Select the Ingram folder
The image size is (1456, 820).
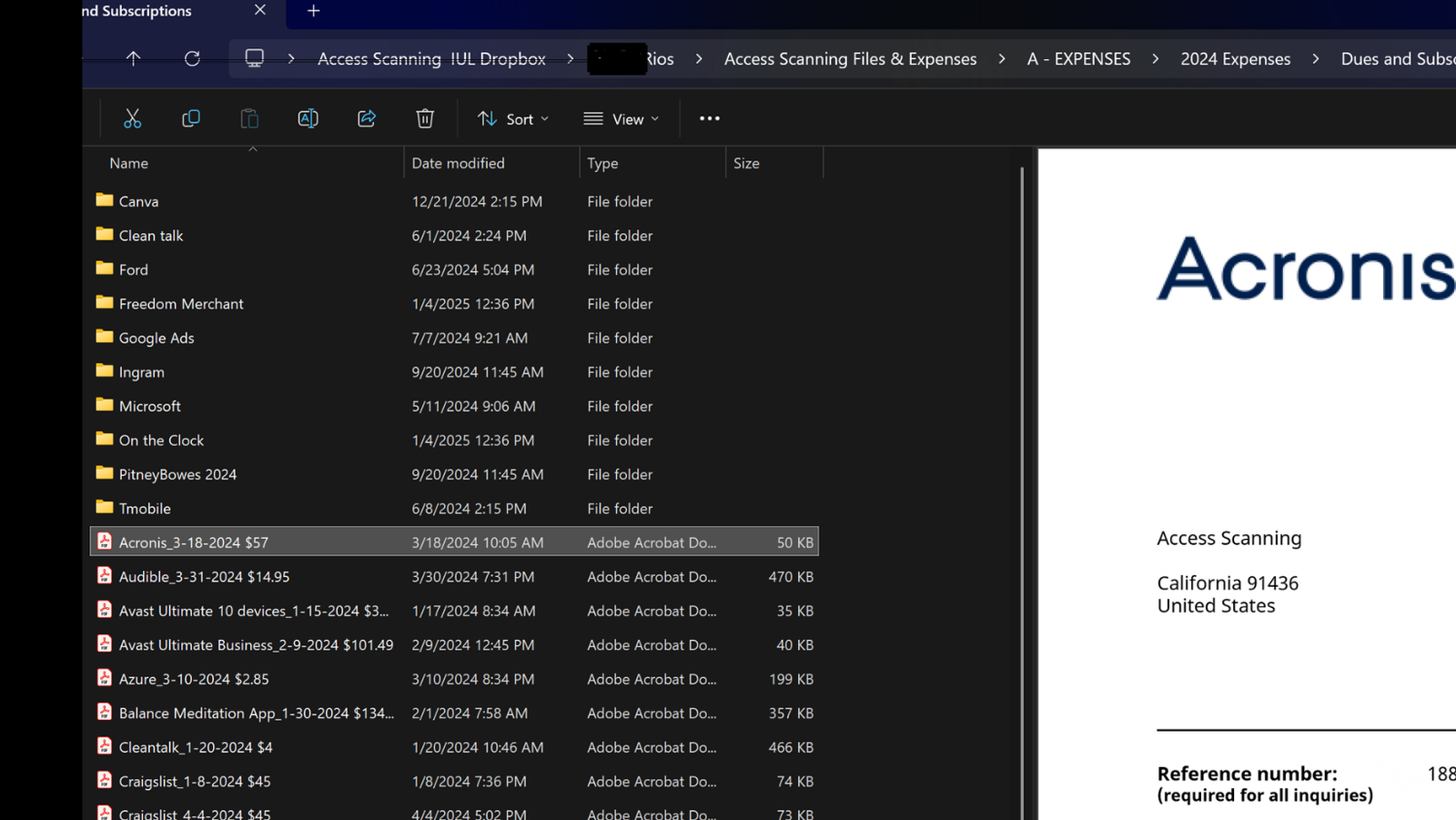[454, 372]
